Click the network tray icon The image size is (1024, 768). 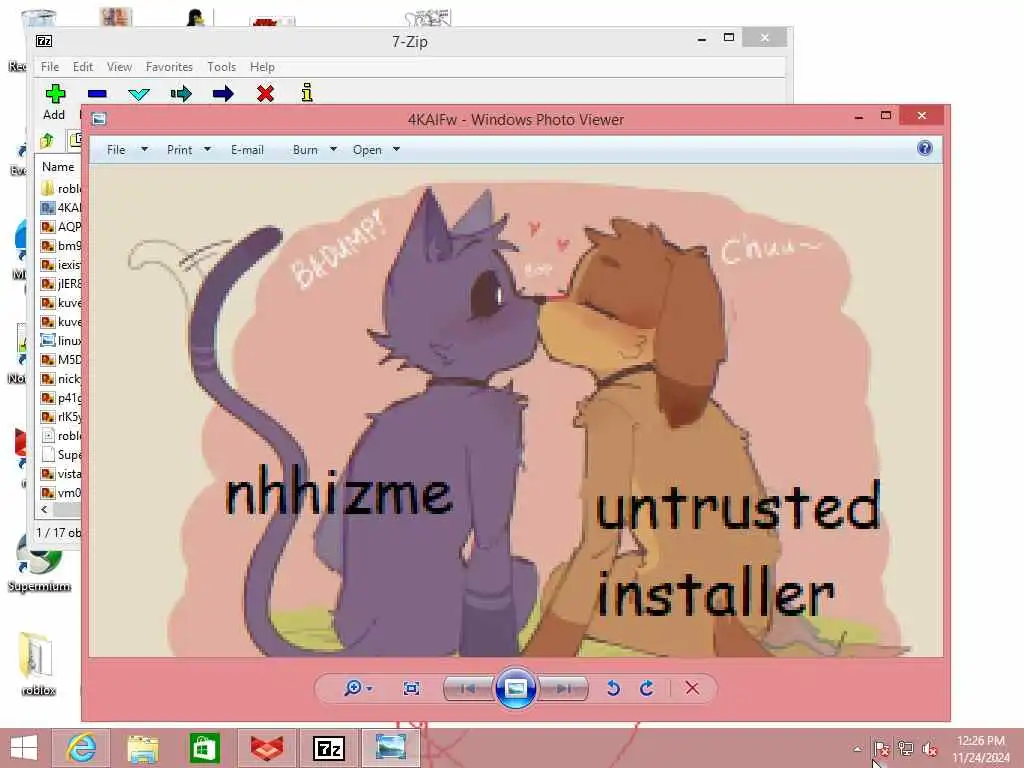[905, 749]
